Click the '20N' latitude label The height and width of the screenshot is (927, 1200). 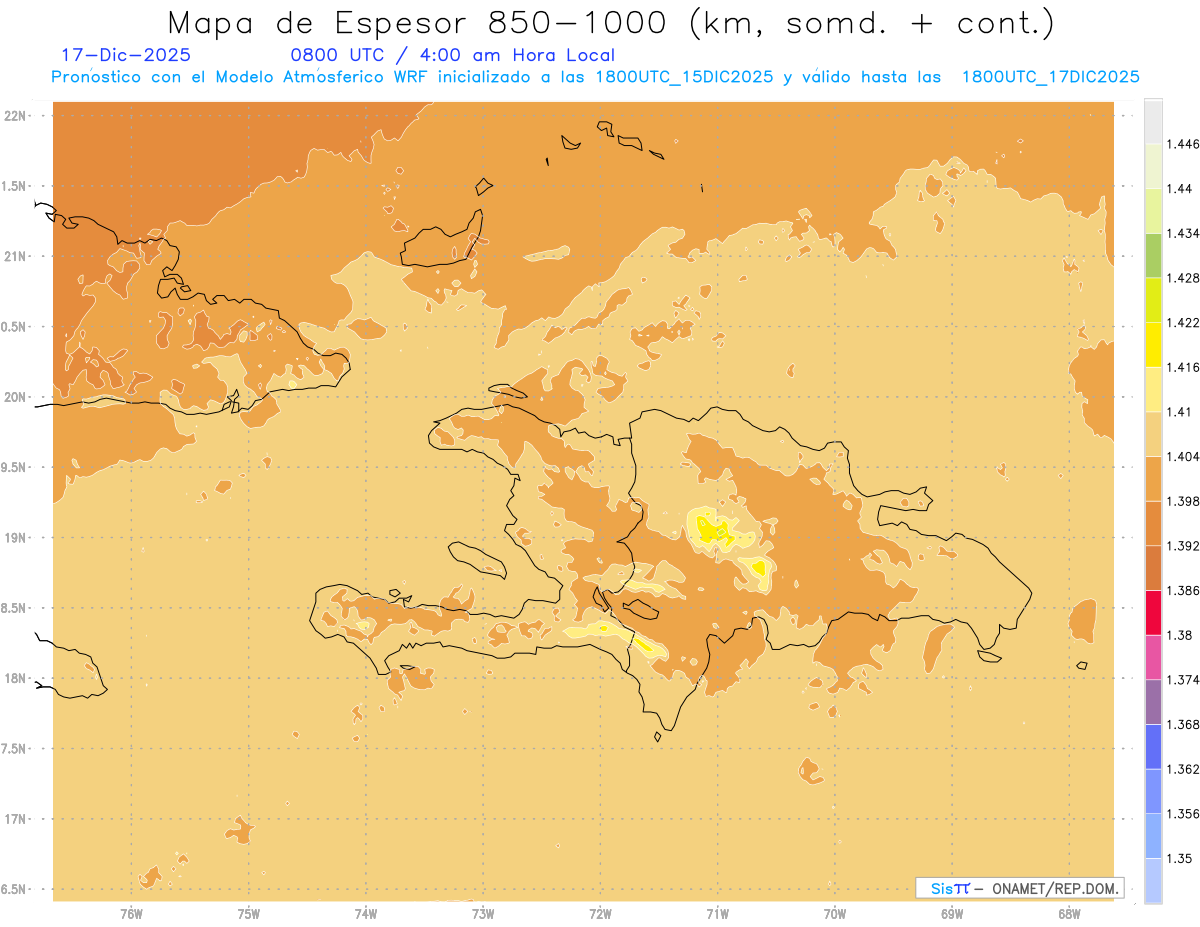coord(15,397)
